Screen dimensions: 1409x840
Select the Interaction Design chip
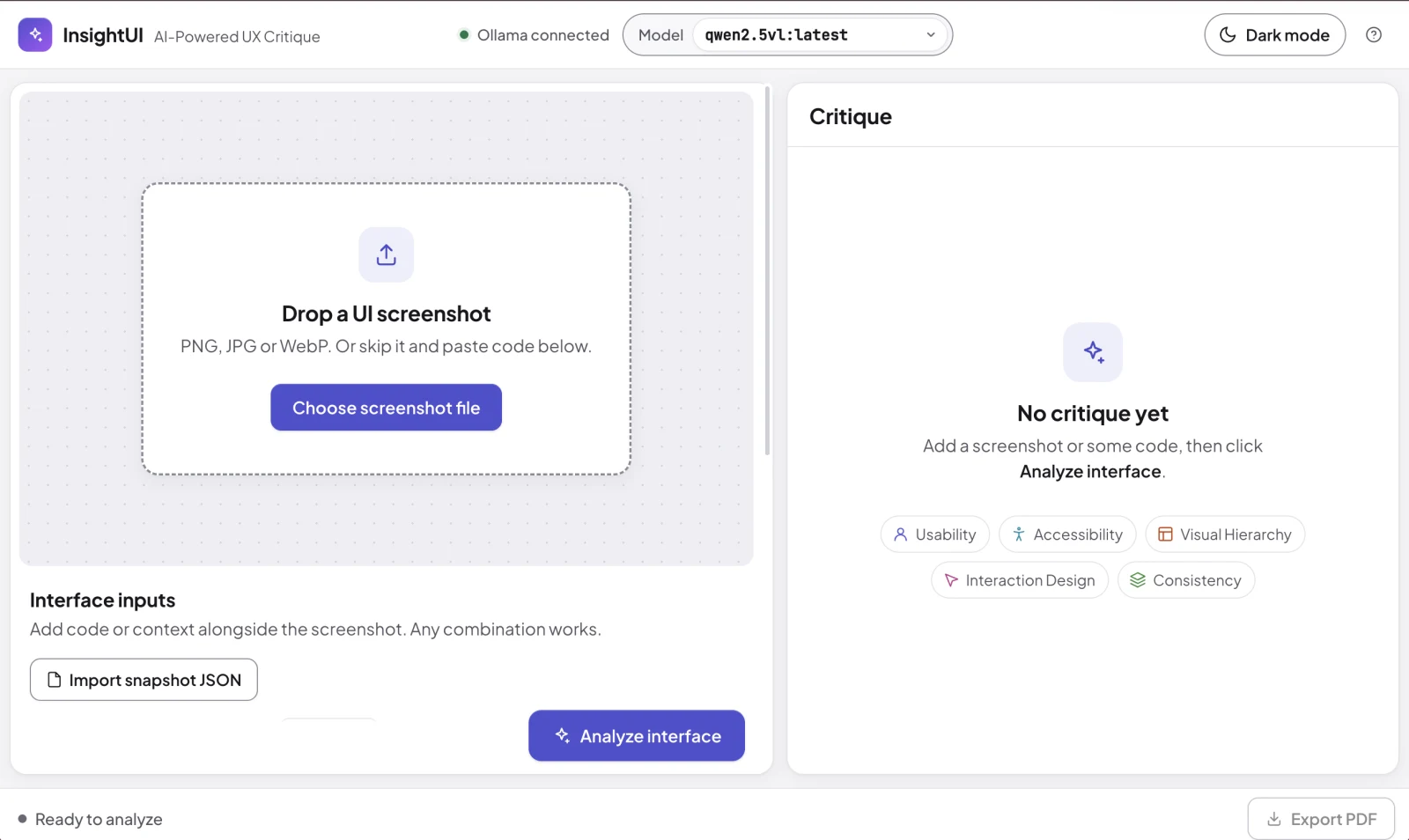pyautogui.click(x=1020, y=580)
